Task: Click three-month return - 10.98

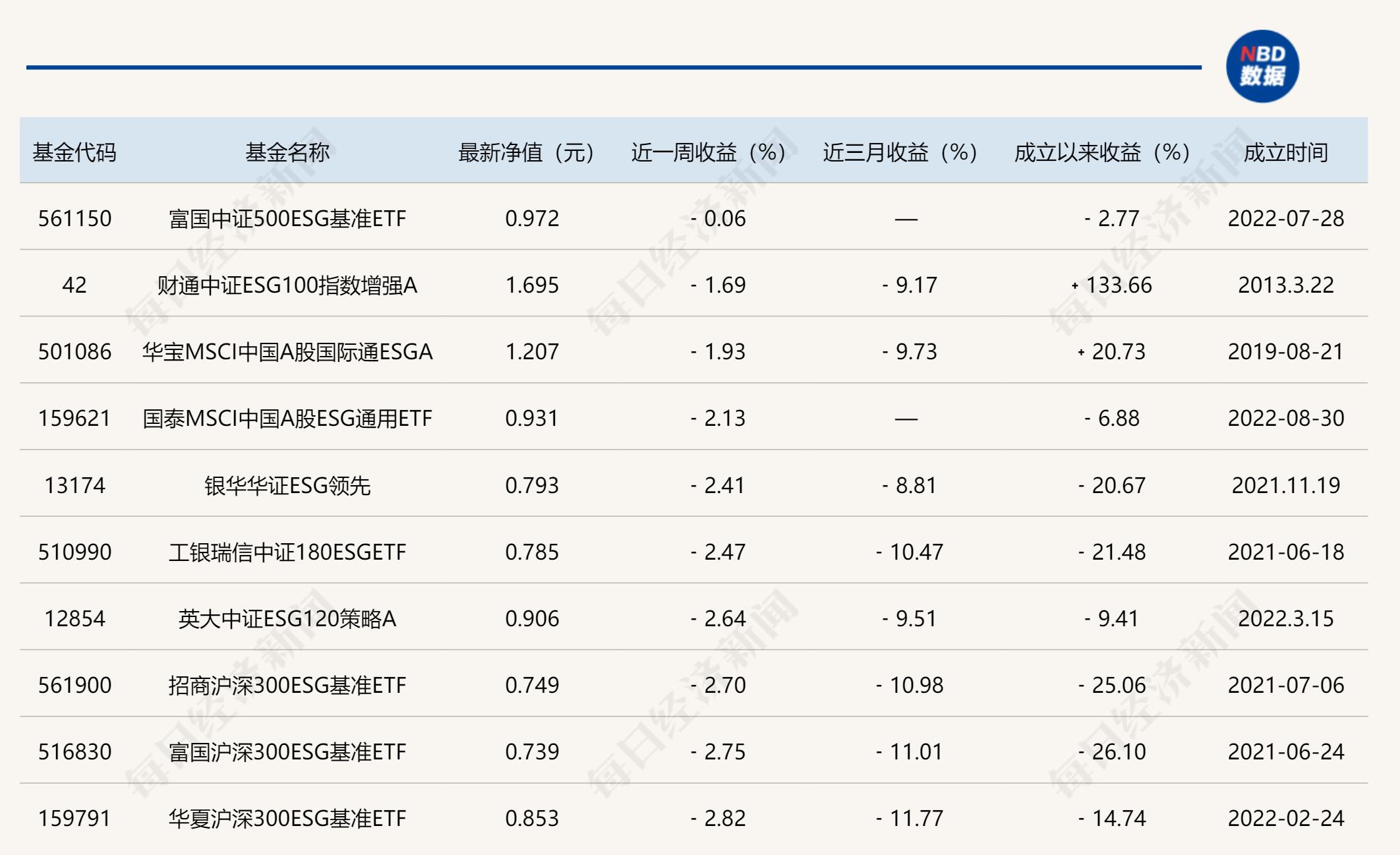Action: 910,685
